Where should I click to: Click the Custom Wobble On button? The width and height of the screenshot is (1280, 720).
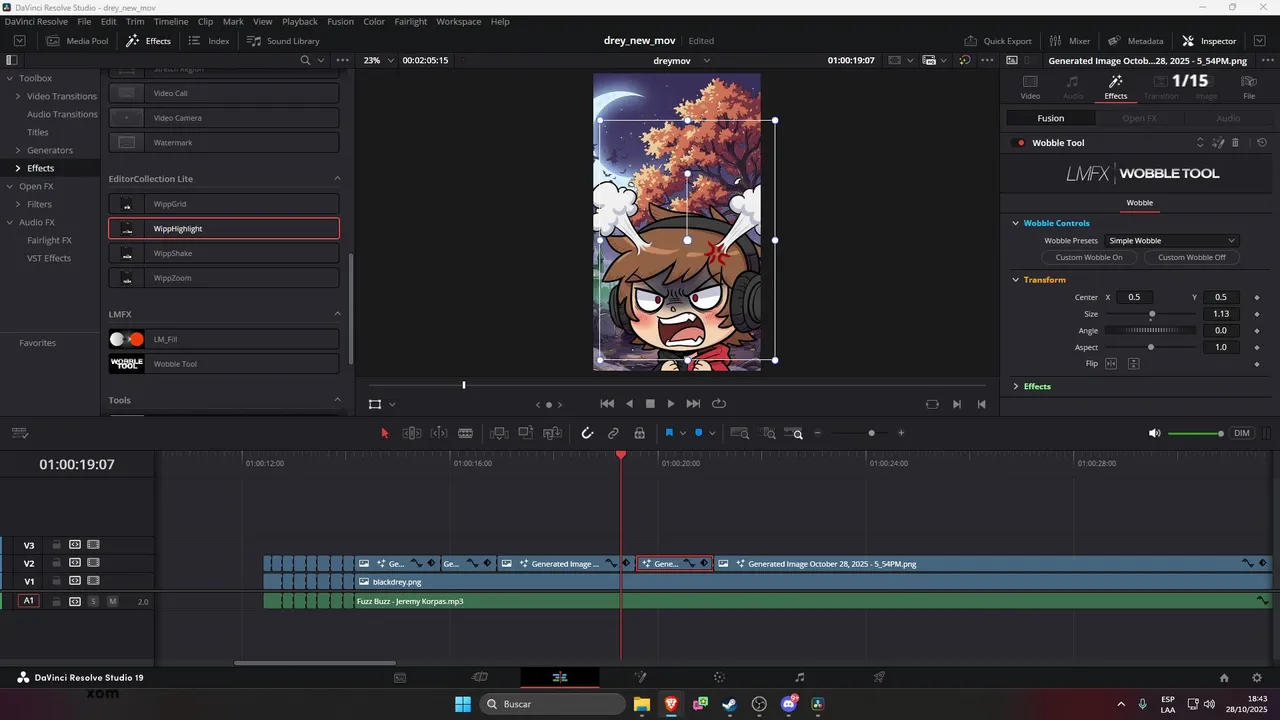(x=1089, y=257)
